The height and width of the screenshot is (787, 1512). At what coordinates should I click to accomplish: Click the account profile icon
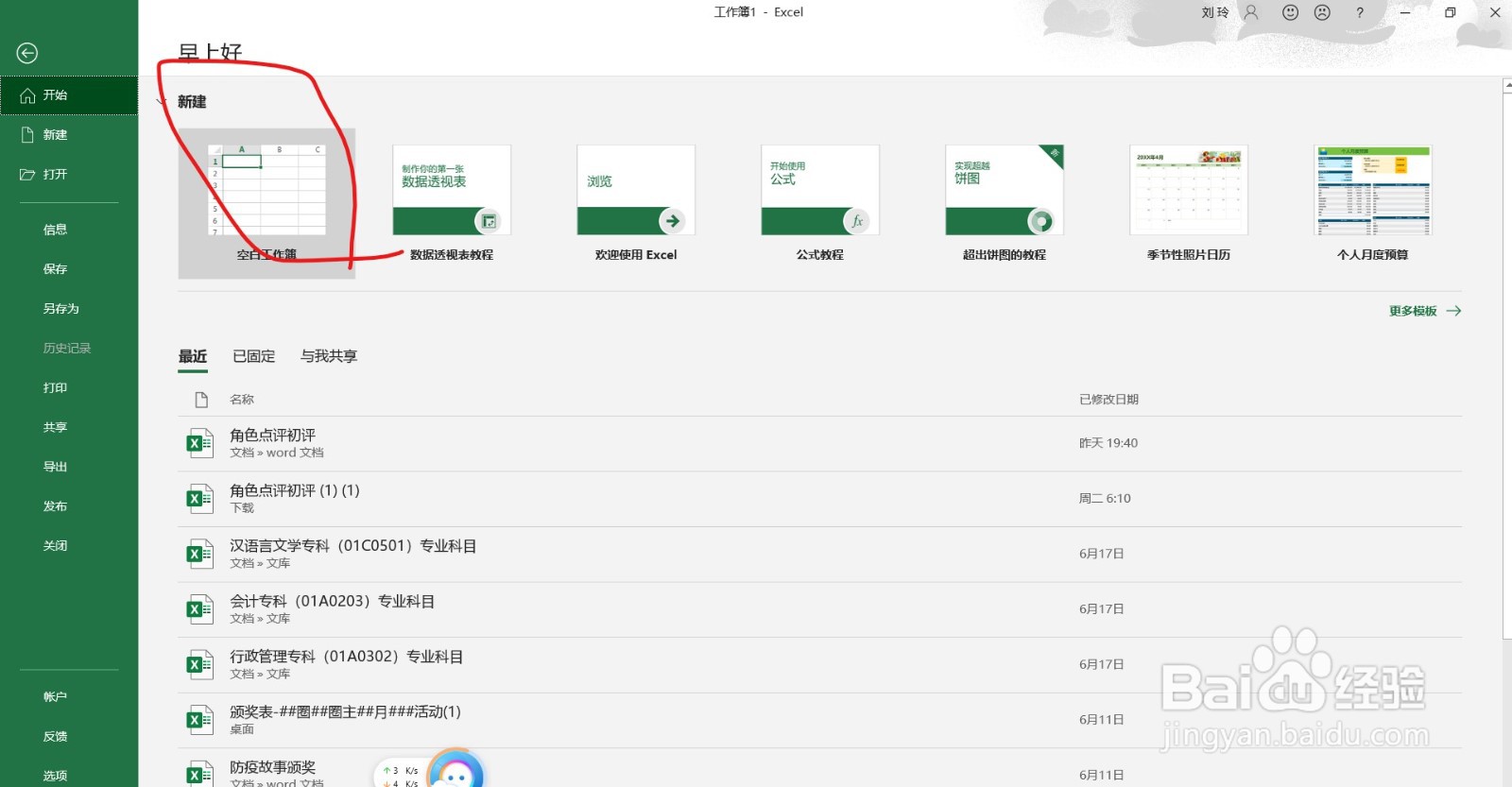1251,12
